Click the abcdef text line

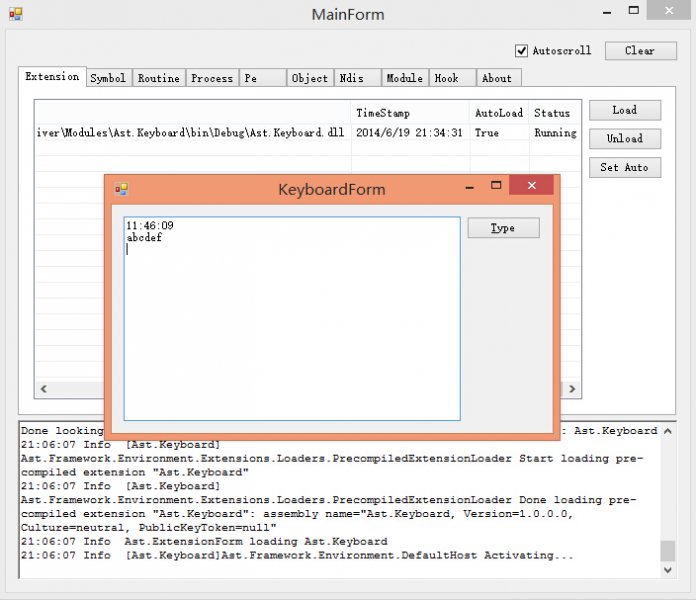144,237
